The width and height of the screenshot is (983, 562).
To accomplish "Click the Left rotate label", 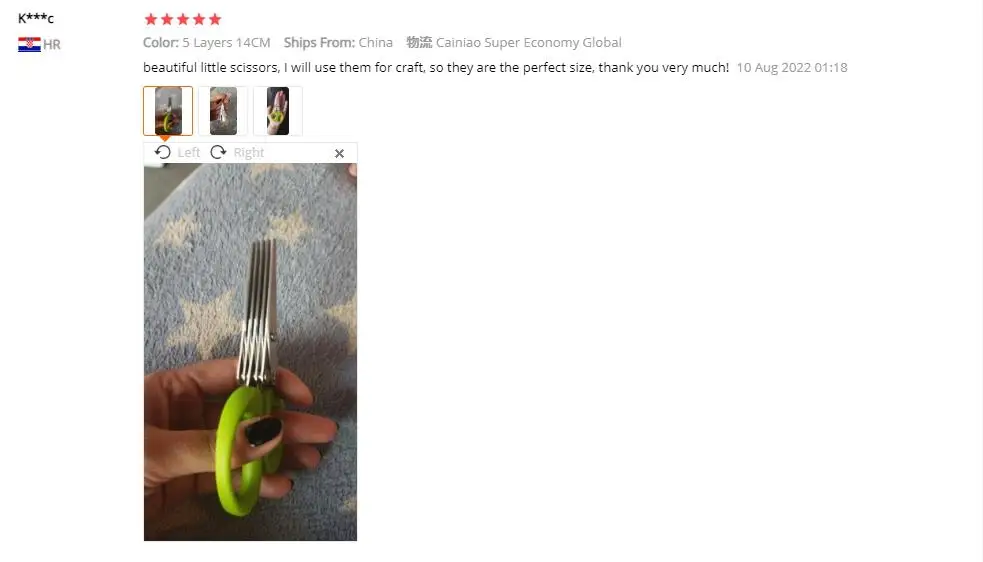I will (x=189, y=152).
